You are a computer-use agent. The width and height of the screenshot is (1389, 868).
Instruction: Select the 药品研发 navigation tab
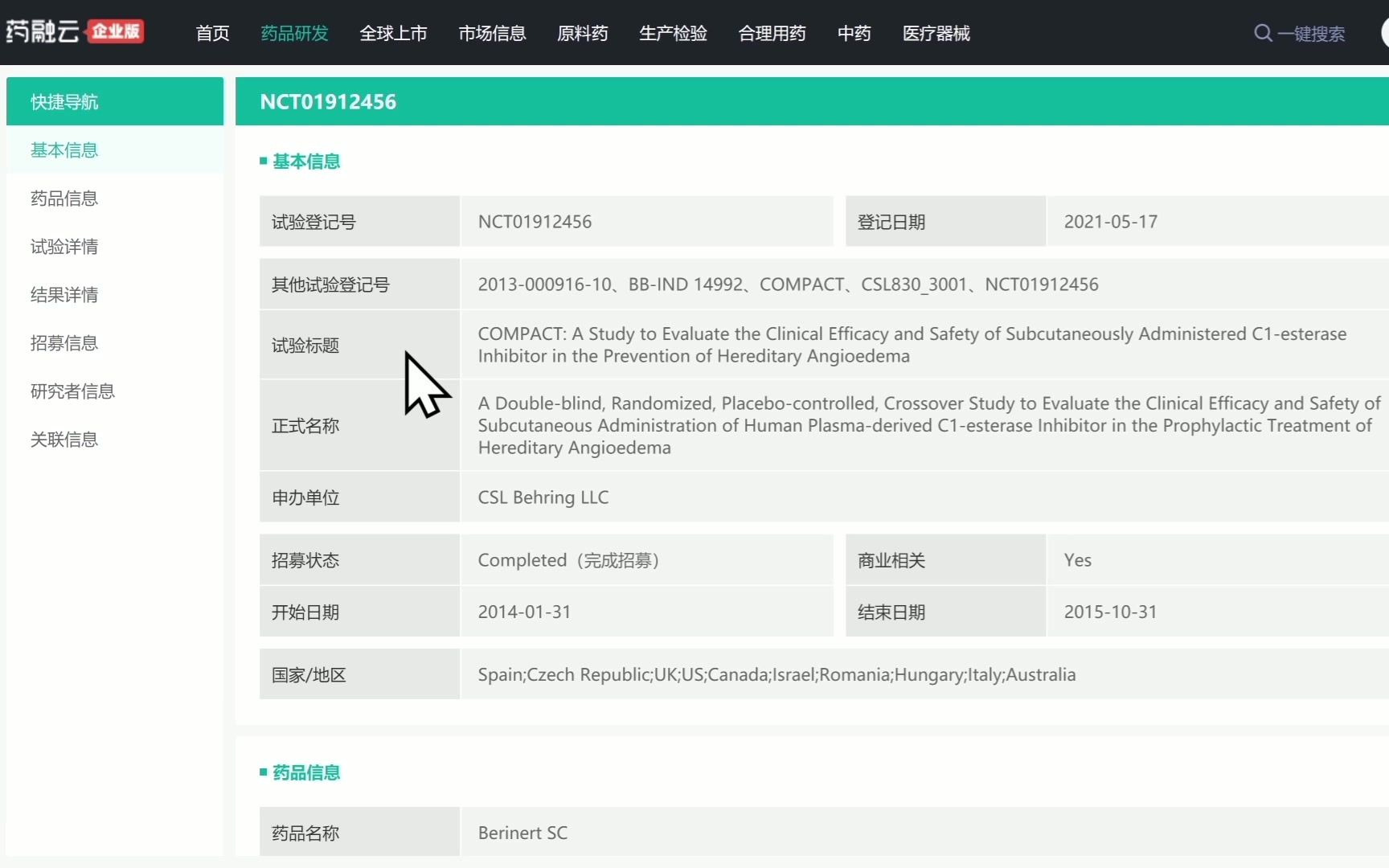click(294, 33)
